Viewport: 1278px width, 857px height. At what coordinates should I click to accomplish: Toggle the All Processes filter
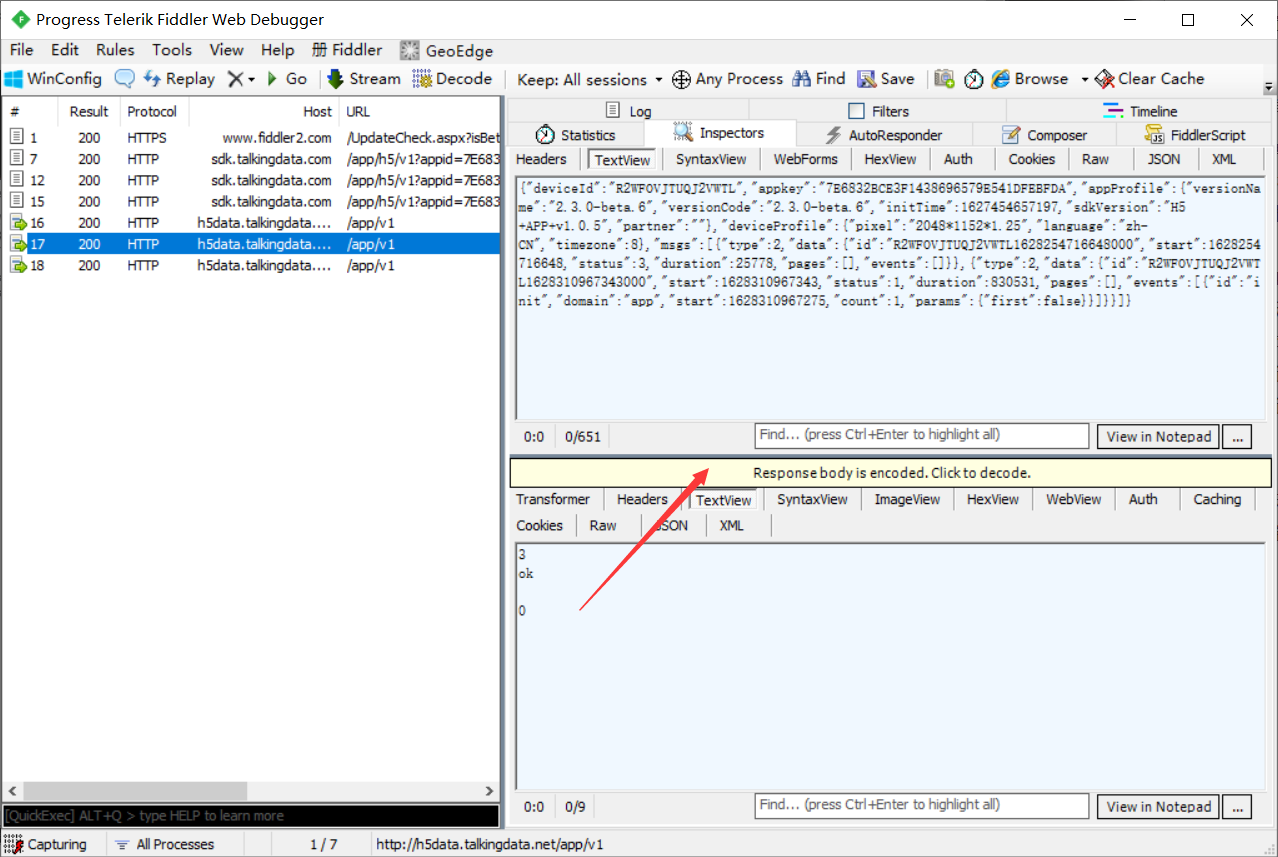click(x=164, y=844)
